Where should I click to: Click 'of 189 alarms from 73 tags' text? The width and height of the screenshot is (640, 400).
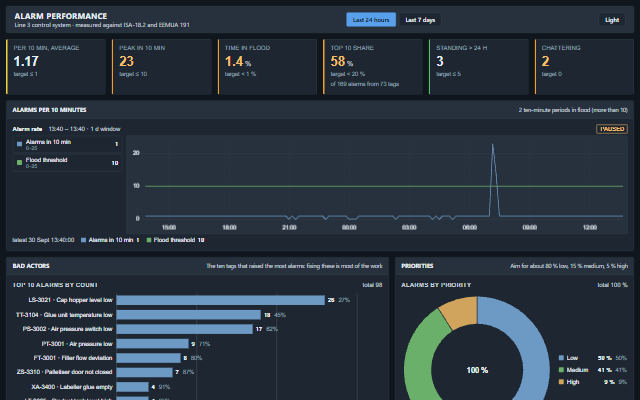tap(365, 84)
